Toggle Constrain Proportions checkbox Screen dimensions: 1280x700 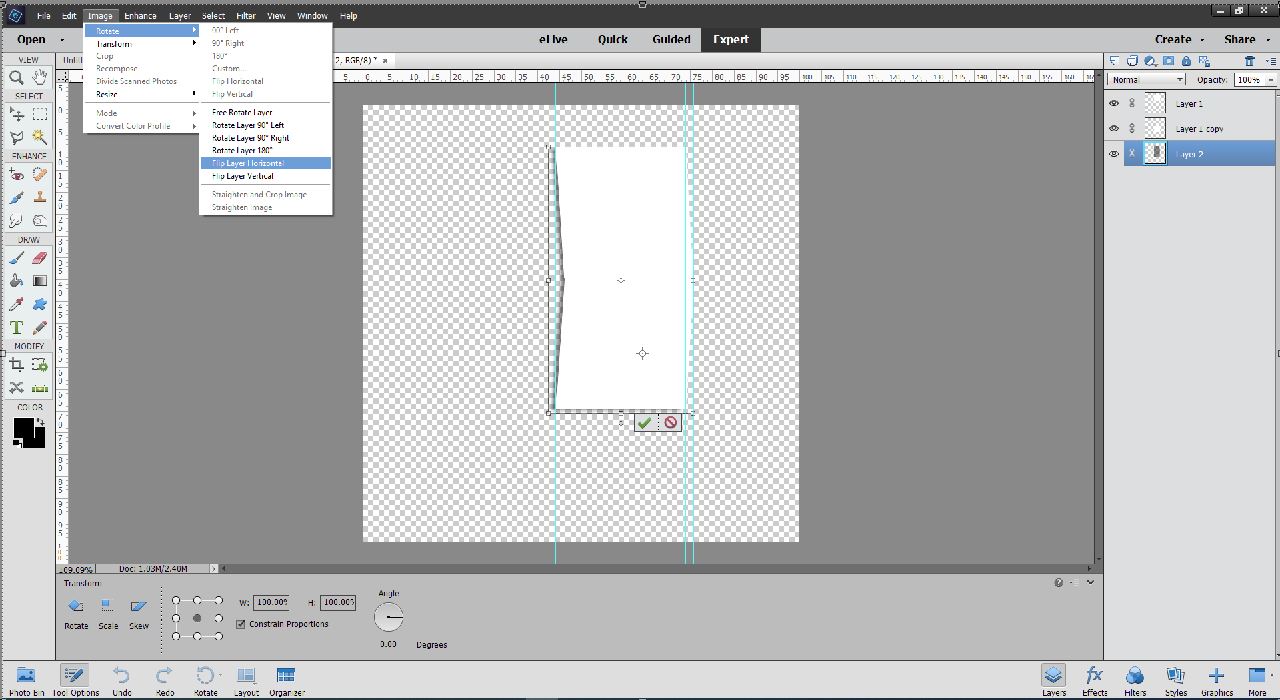[x=240, y=624]
